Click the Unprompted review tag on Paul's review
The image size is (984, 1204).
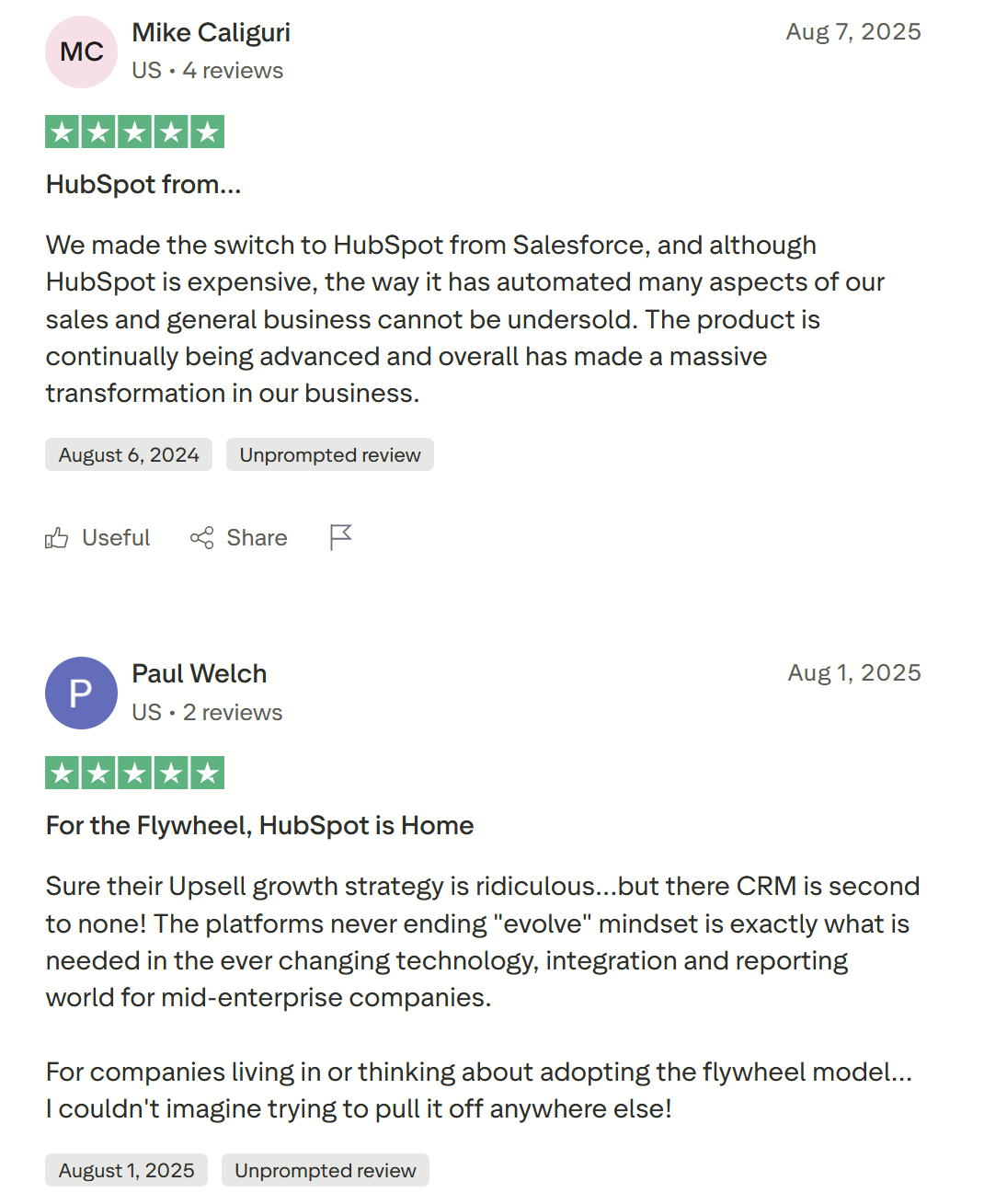325,1170
